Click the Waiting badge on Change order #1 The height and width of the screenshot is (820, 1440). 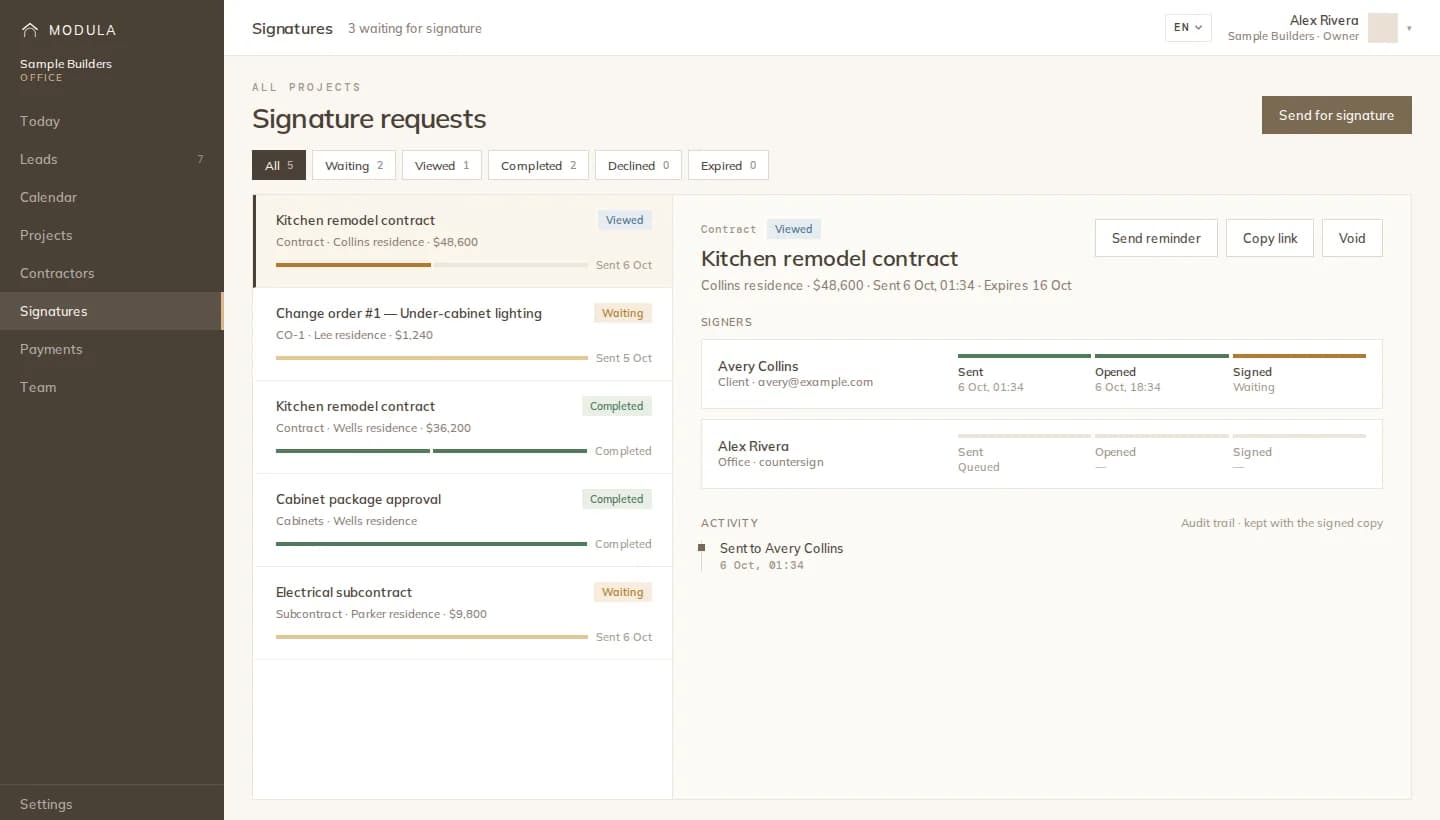(622, 313)
